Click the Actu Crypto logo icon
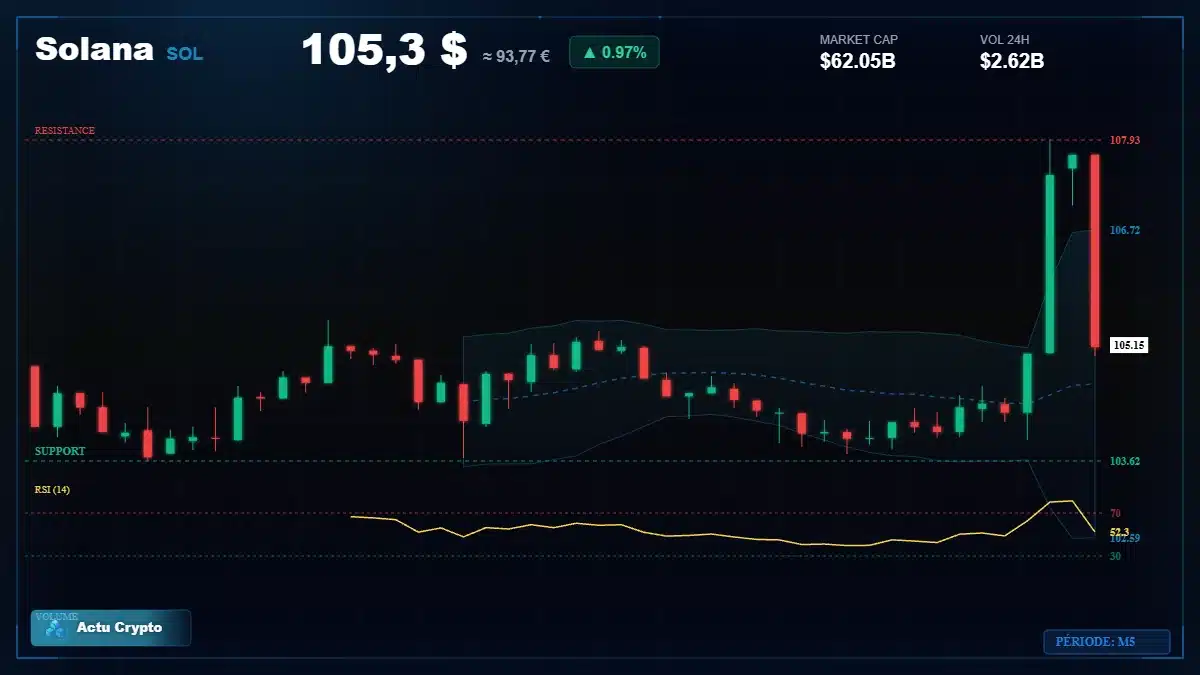The height and width of the screenshot is (675, 1200). pos(55,628)
